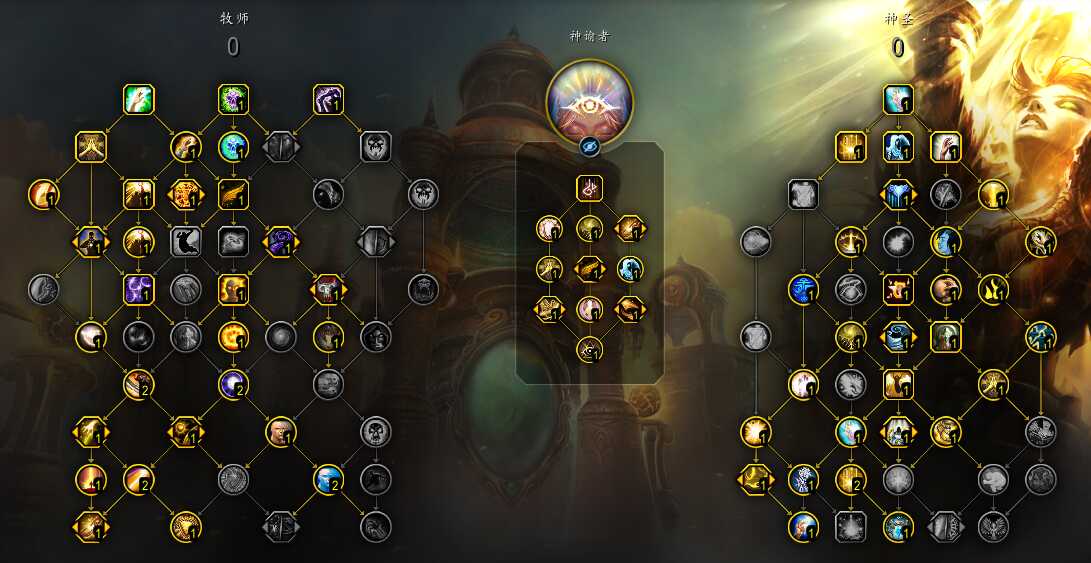Image resolution: width=1091 pixels, height=563 pixels.
Task: Open the purple tendrils choice node with arrows
Action: click(x=281, y=241)
